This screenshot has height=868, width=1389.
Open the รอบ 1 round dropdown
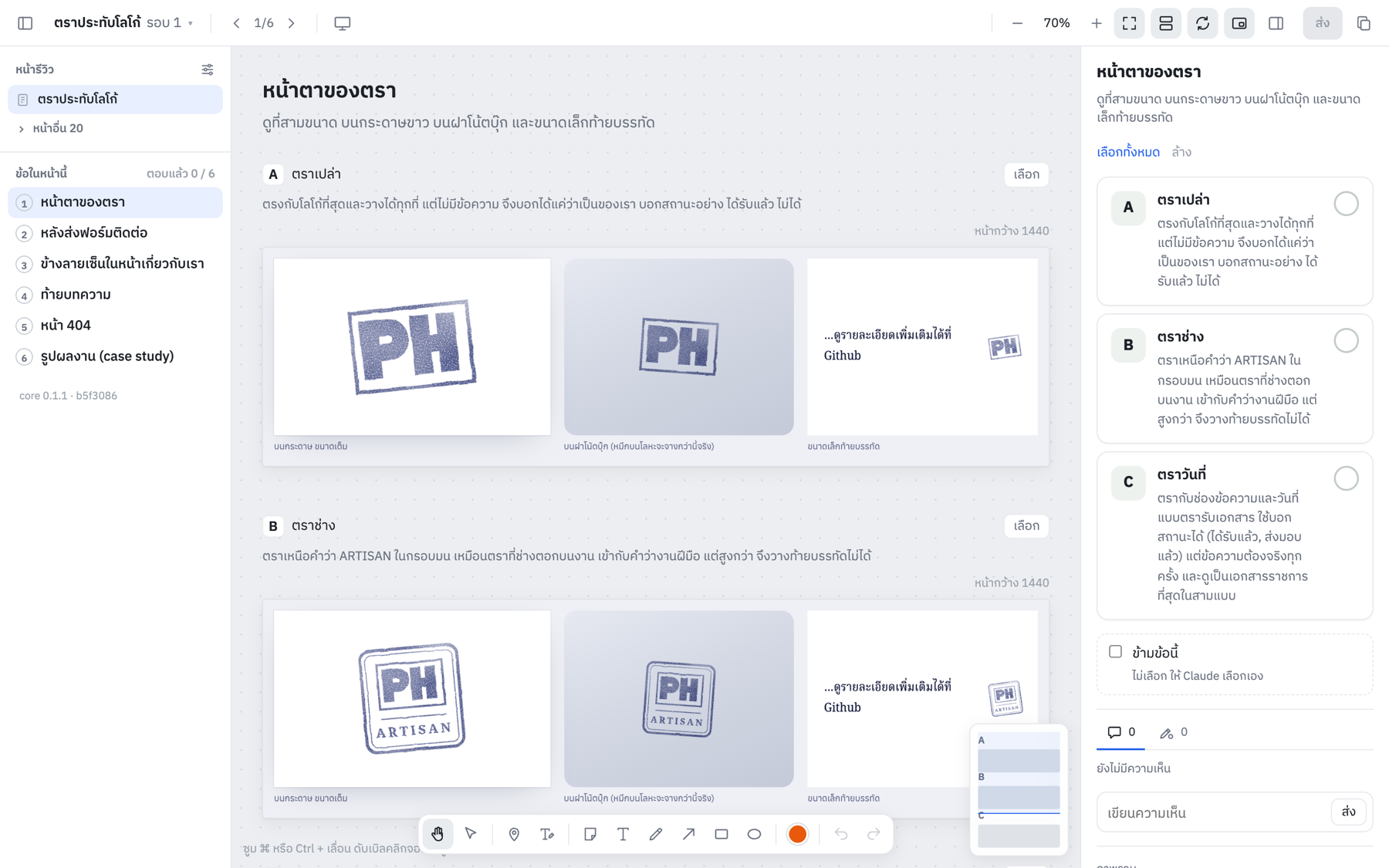pyautogui.click(x=170, y=23)
